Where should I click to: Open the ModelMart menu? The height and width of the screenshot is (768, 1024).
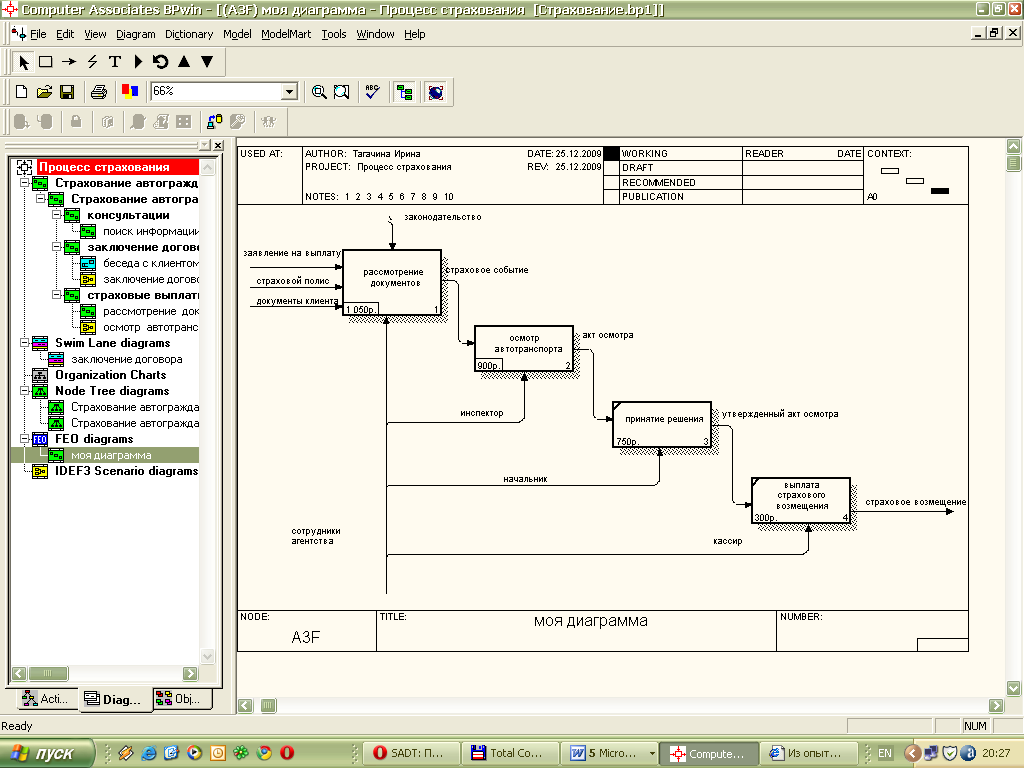286,34
